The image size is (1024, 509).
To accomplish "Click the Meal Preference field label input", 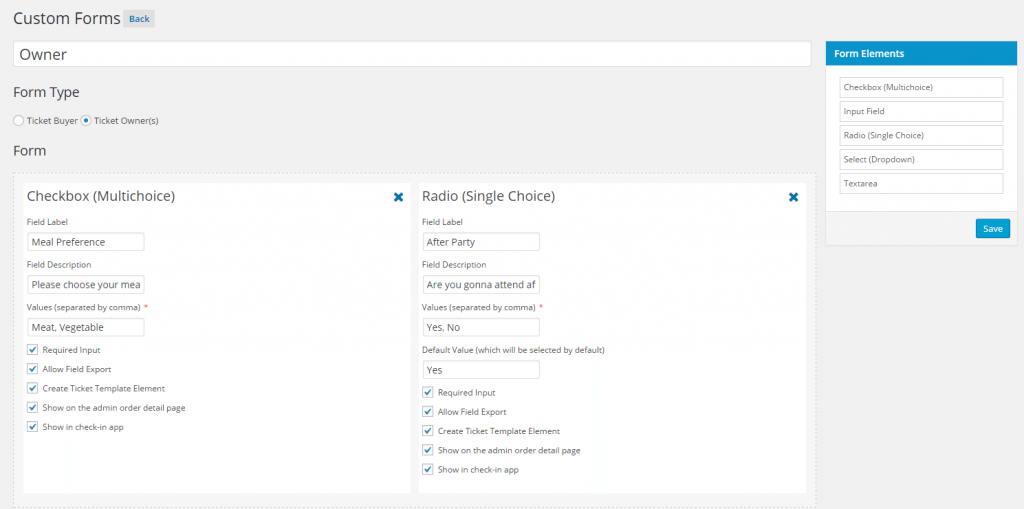I will pos(86,242).
